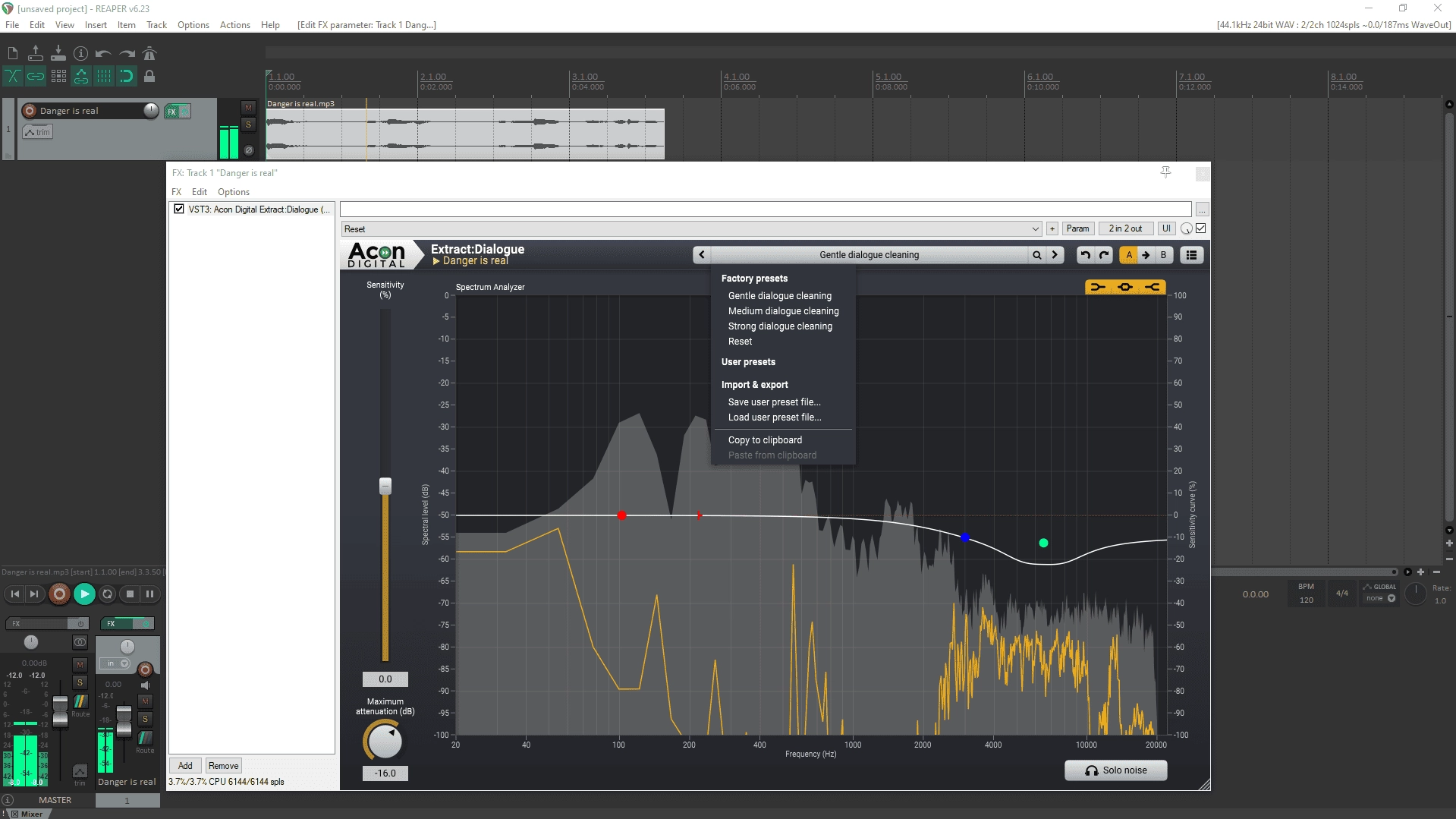1456x819 pixels.
Task: Click the plugin undo button
Action: click(1086, 255)
